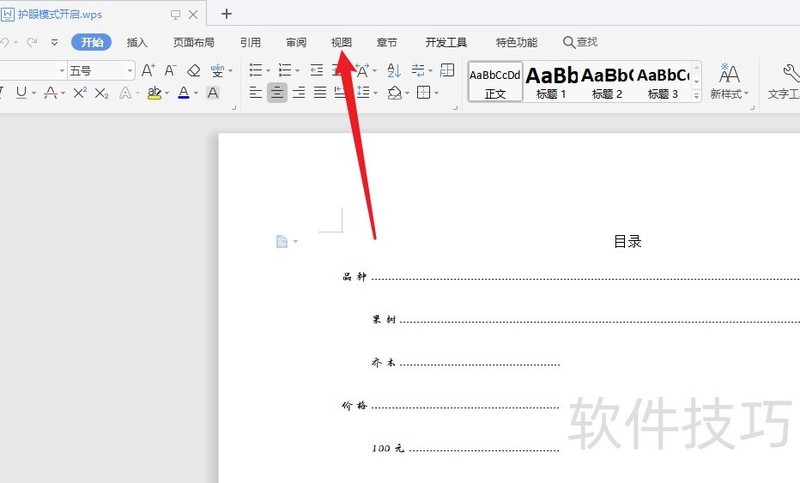Open the 审阅 ribbon tab

coord(296,42)
